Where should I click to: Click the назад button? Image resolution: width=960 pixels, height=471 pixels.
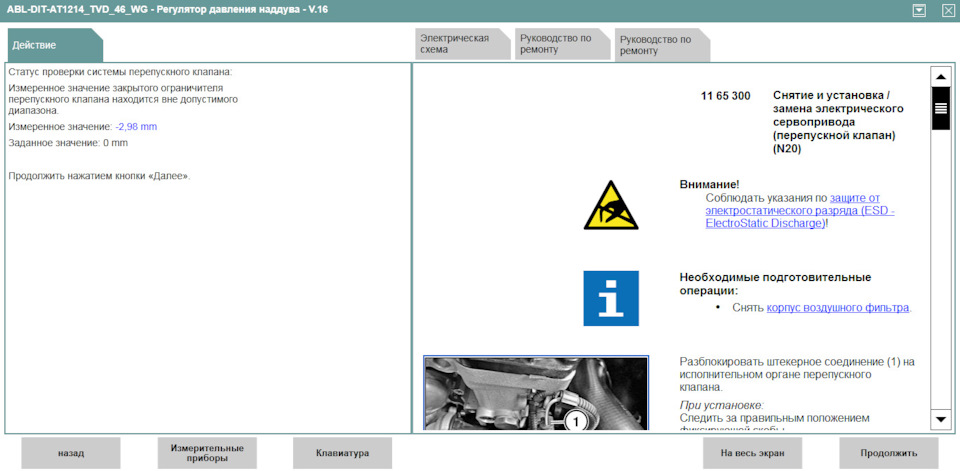(x=71, y=453)
